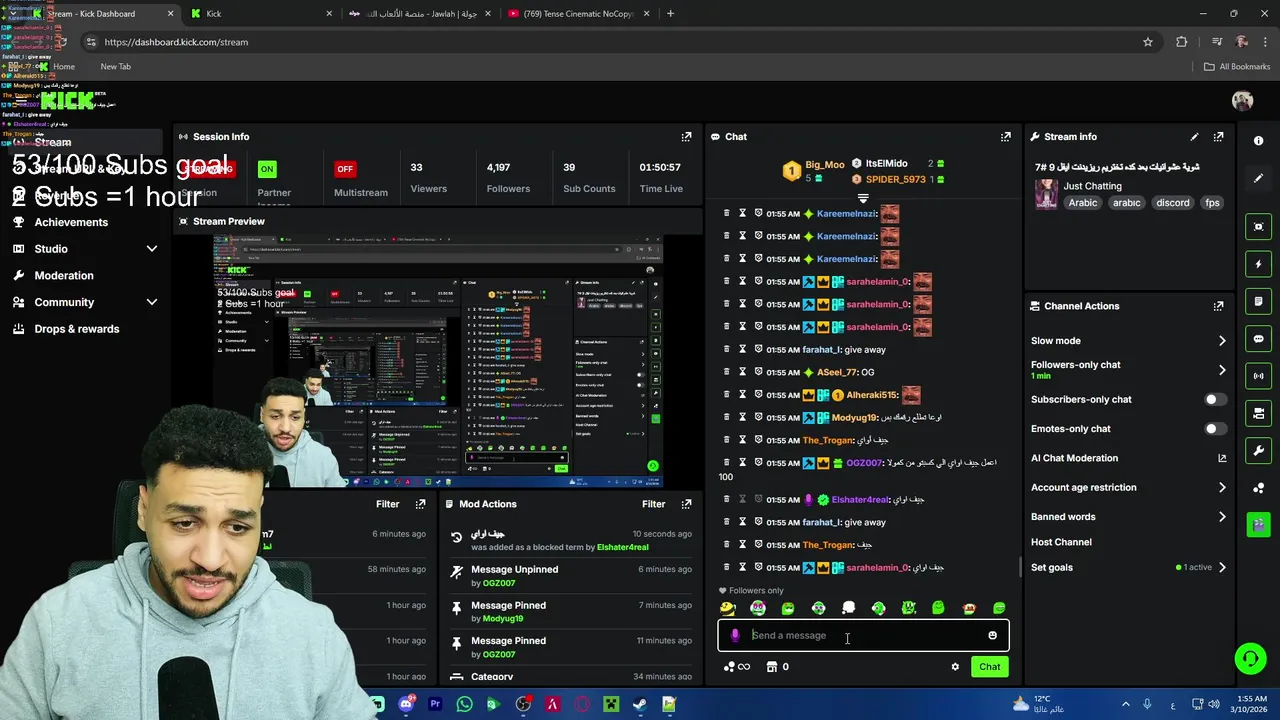Expand Slow mode options
Screen dimensions: 1280x720
tap(1222, 341)
